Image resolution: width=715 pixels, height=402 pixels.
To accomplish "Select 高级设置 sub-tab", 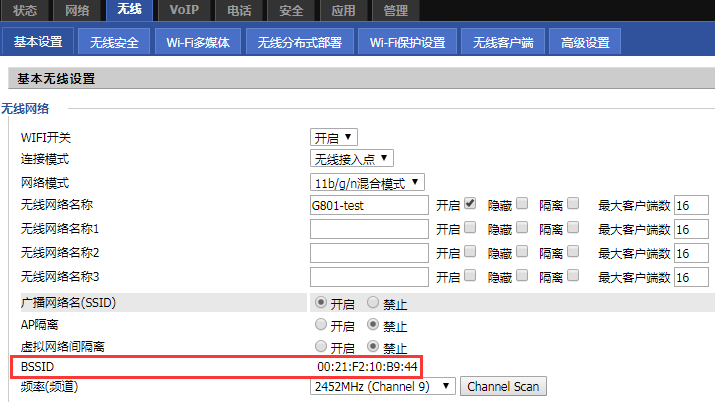I will coord(585,42).
